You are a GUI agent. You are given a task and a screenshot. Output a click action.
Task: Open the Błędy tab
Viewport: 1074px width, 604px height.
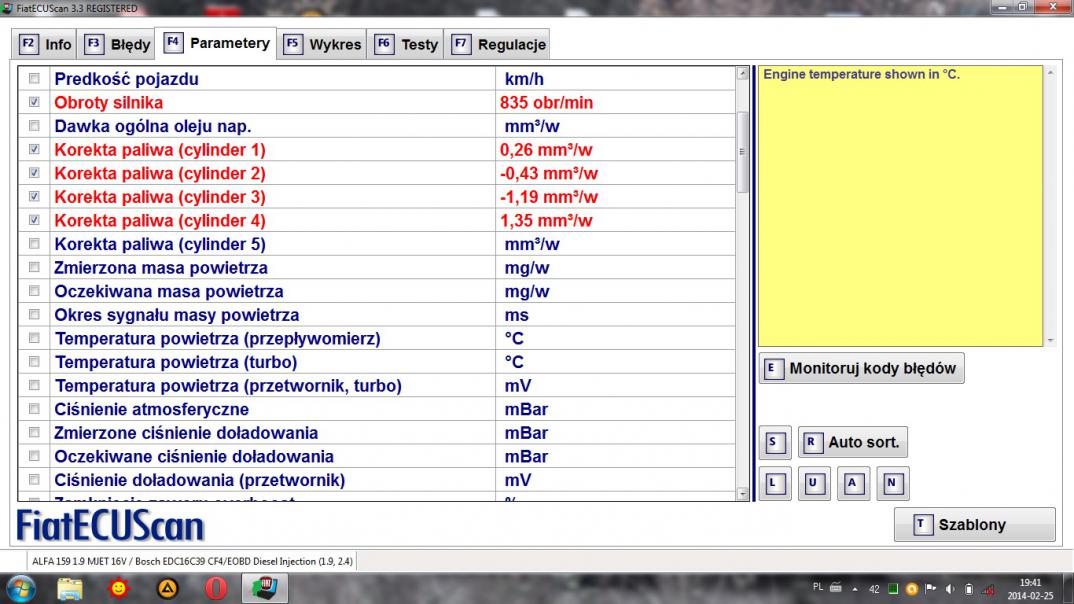119,45
